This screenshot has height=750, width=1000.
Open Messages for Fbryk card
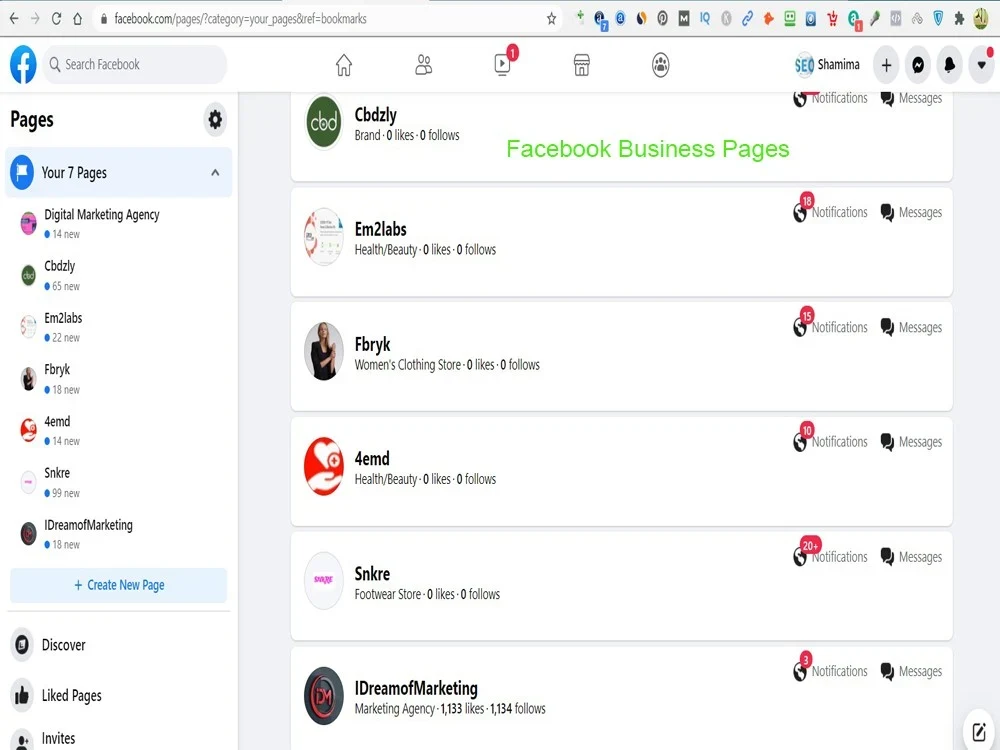[911, 327]
